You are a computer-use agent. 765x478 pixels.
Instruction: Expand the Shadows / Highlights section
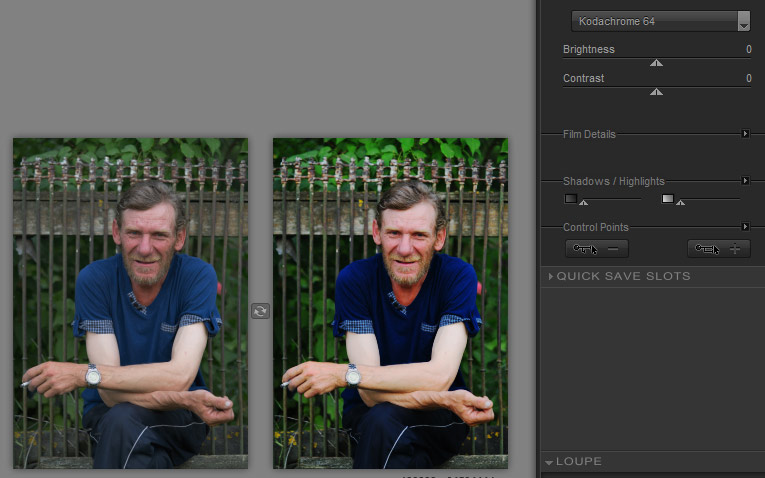pos(745,181)
